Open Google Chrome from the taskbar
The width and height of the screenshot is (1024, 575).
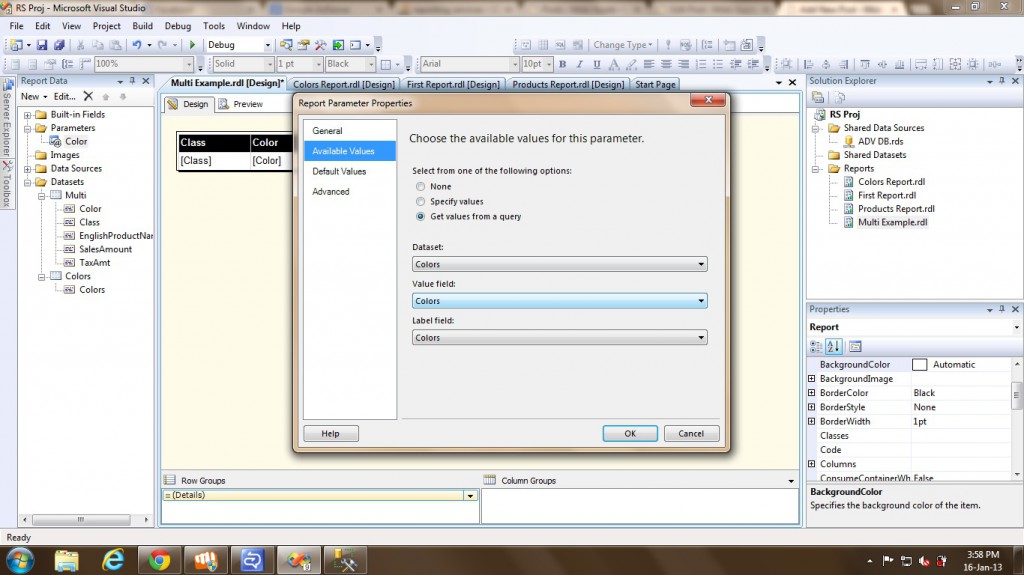tap(157, 558)
